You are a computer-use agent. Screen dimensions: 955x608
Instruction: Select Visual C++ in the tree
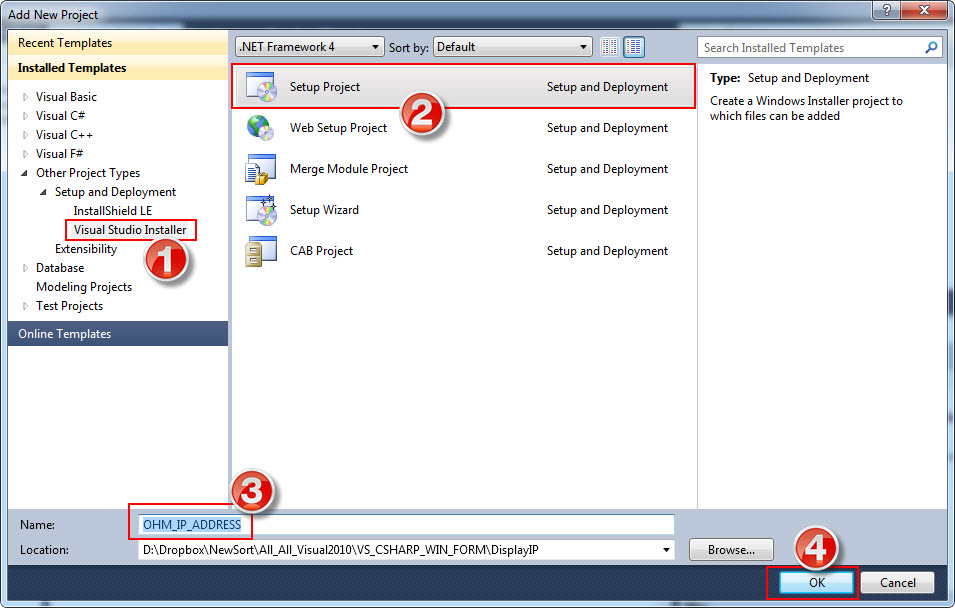tap(65, 135)
